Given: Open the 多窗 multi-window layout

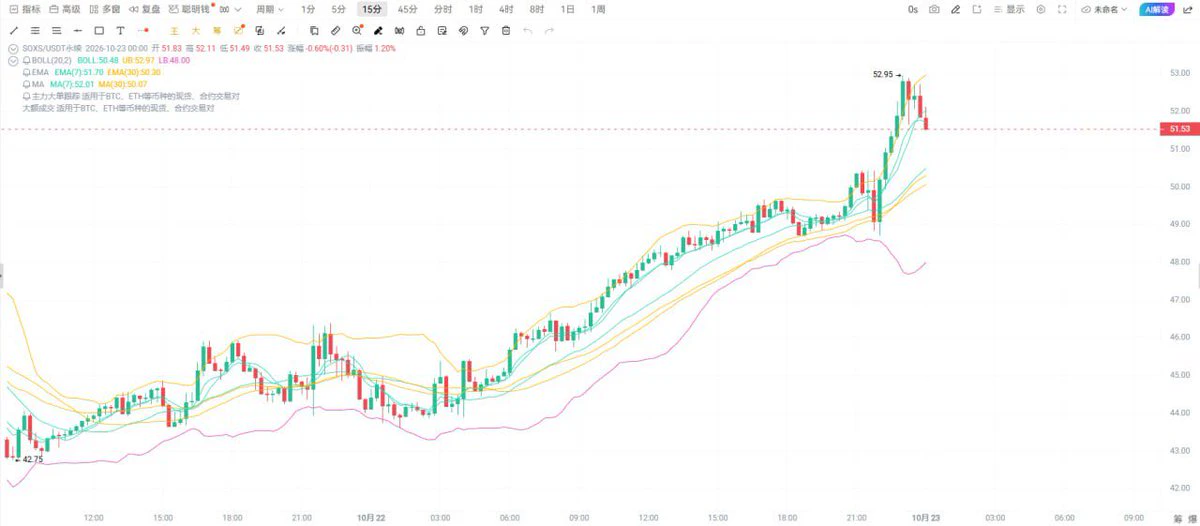Looking at the screenshot, I should coord(105,9).
